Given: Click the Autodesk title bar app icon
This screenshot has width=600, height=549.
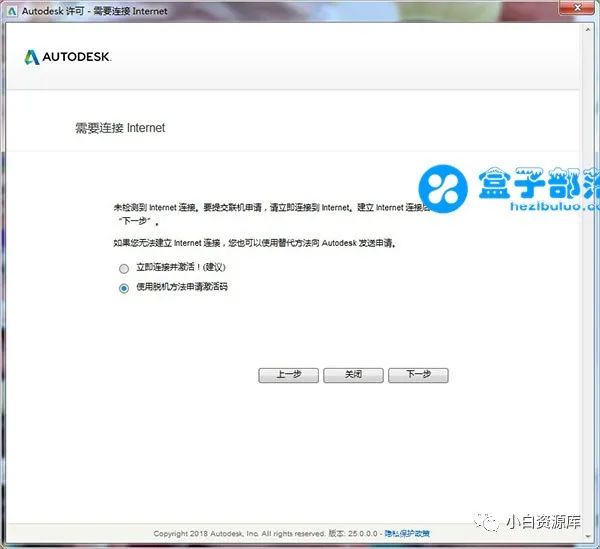Looking at the screenshot, I should tap(12, 11).
